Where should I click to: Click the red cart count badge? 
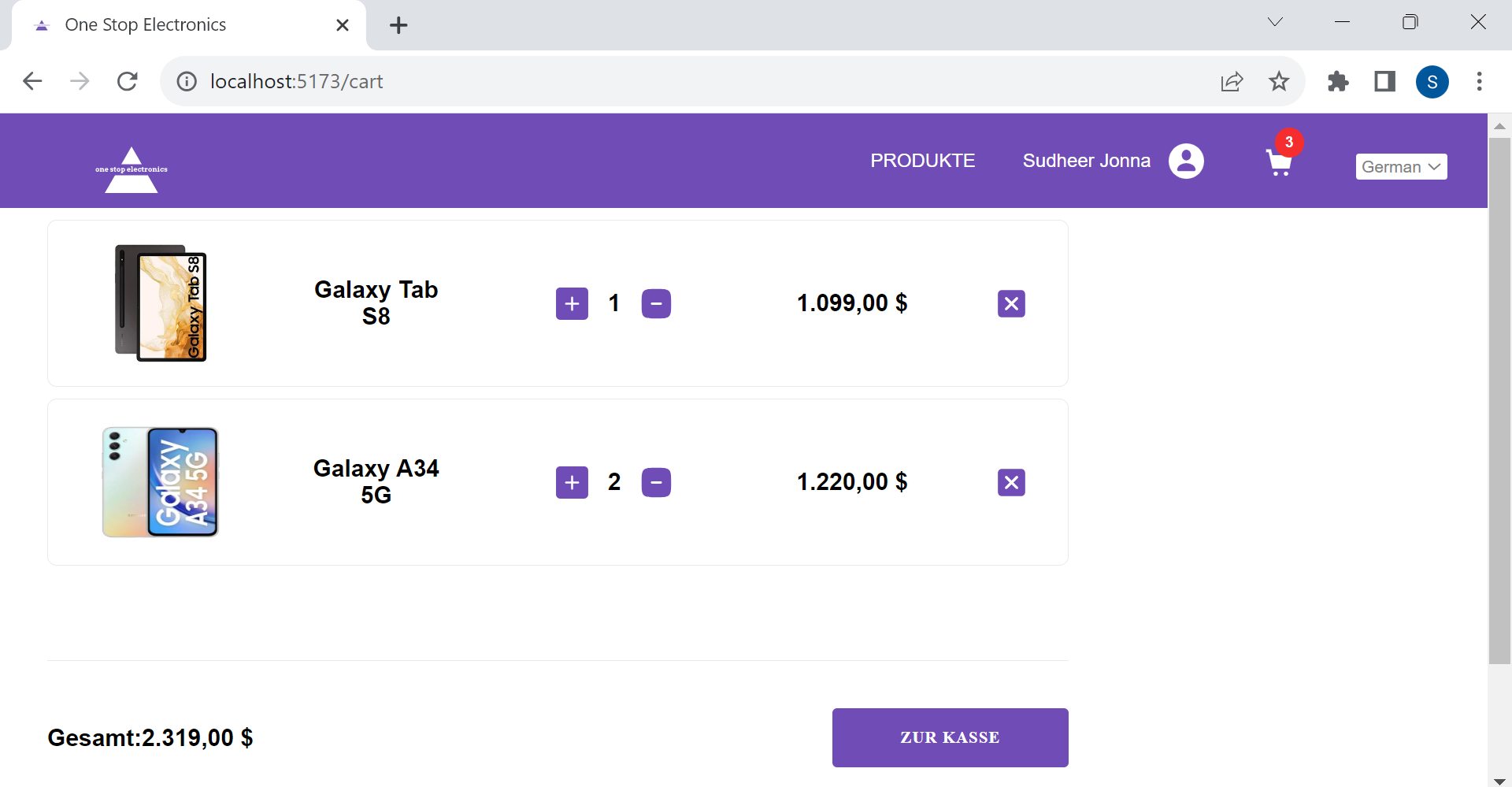click(x=1289, y=142)
